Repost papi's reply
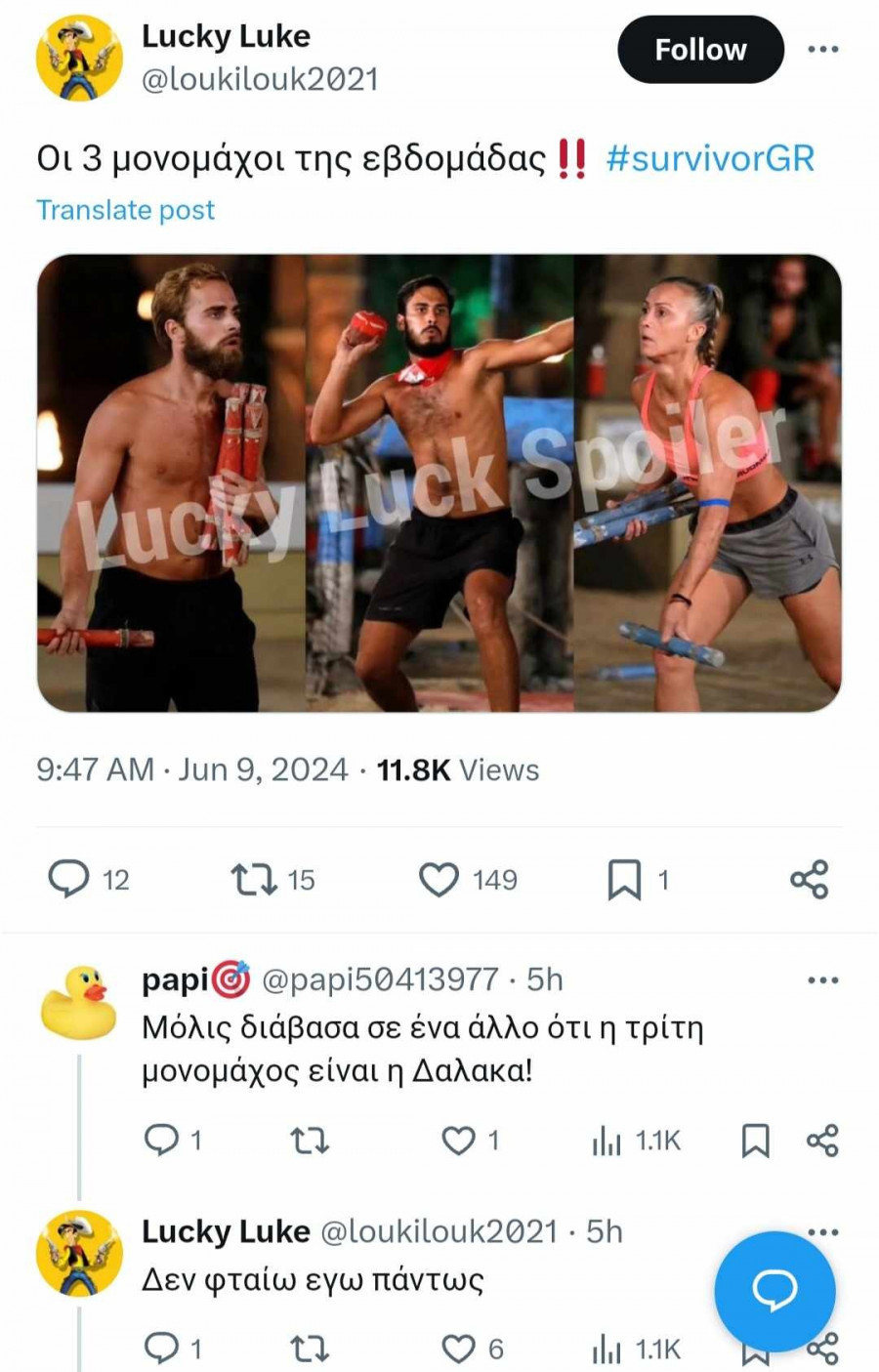 tap(310, 1140)
